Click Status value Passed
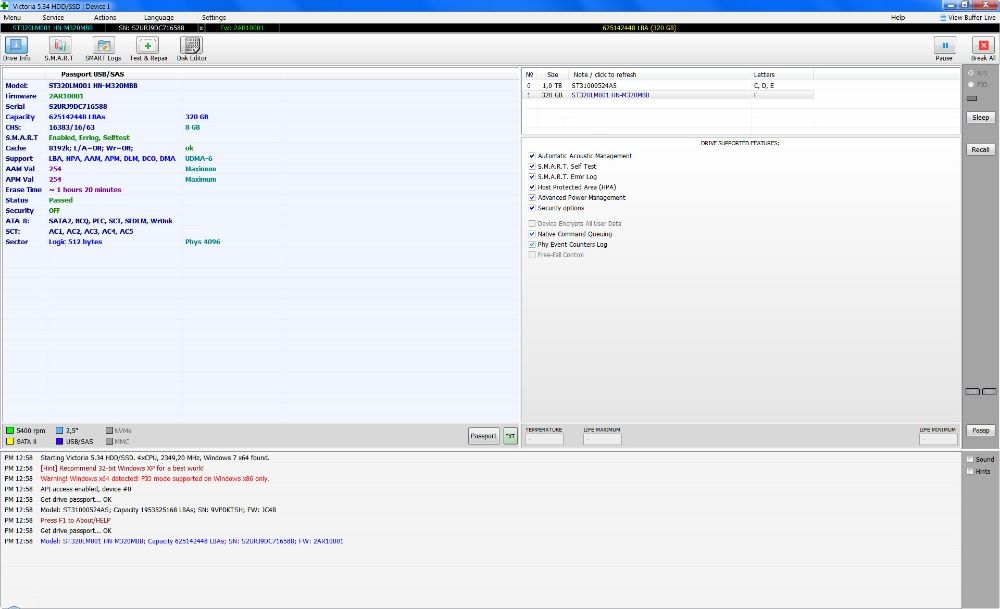The width and height of the screenshot is (1000, 609). [61, 200]
